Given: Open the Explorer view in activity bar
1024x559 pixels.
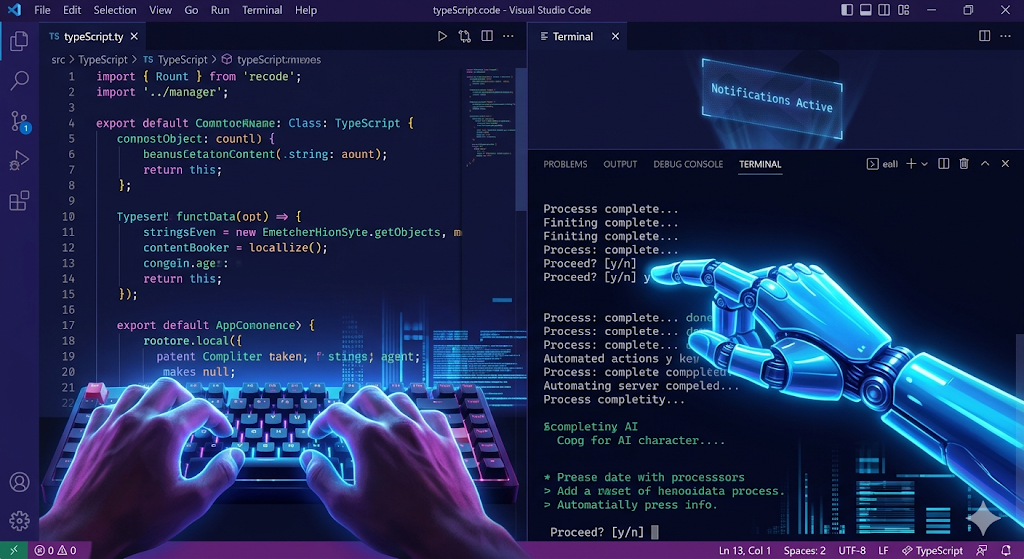Looking at the screenshot, I should pos(19,42).
